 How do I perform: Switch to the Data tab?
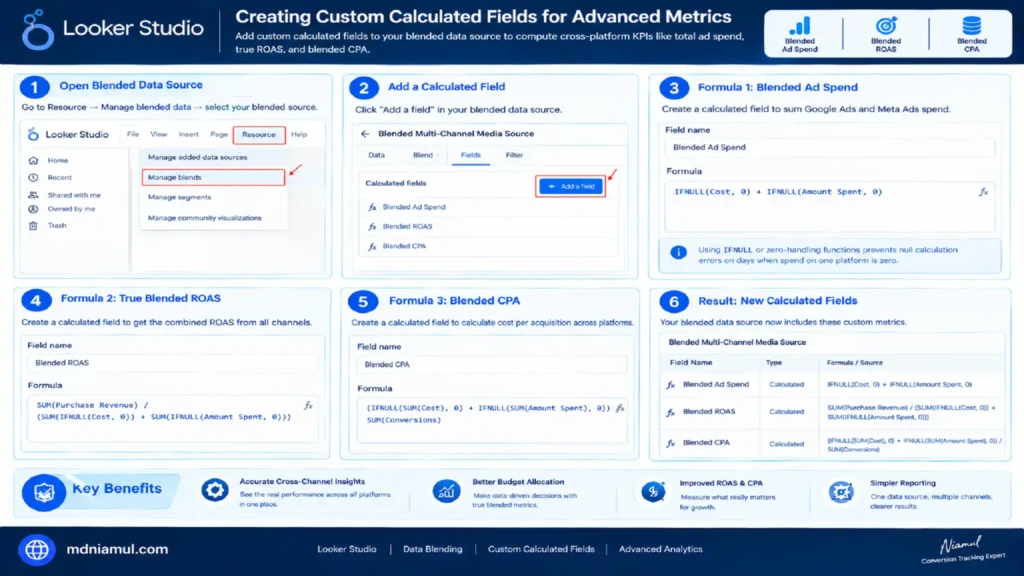point(376,155)
